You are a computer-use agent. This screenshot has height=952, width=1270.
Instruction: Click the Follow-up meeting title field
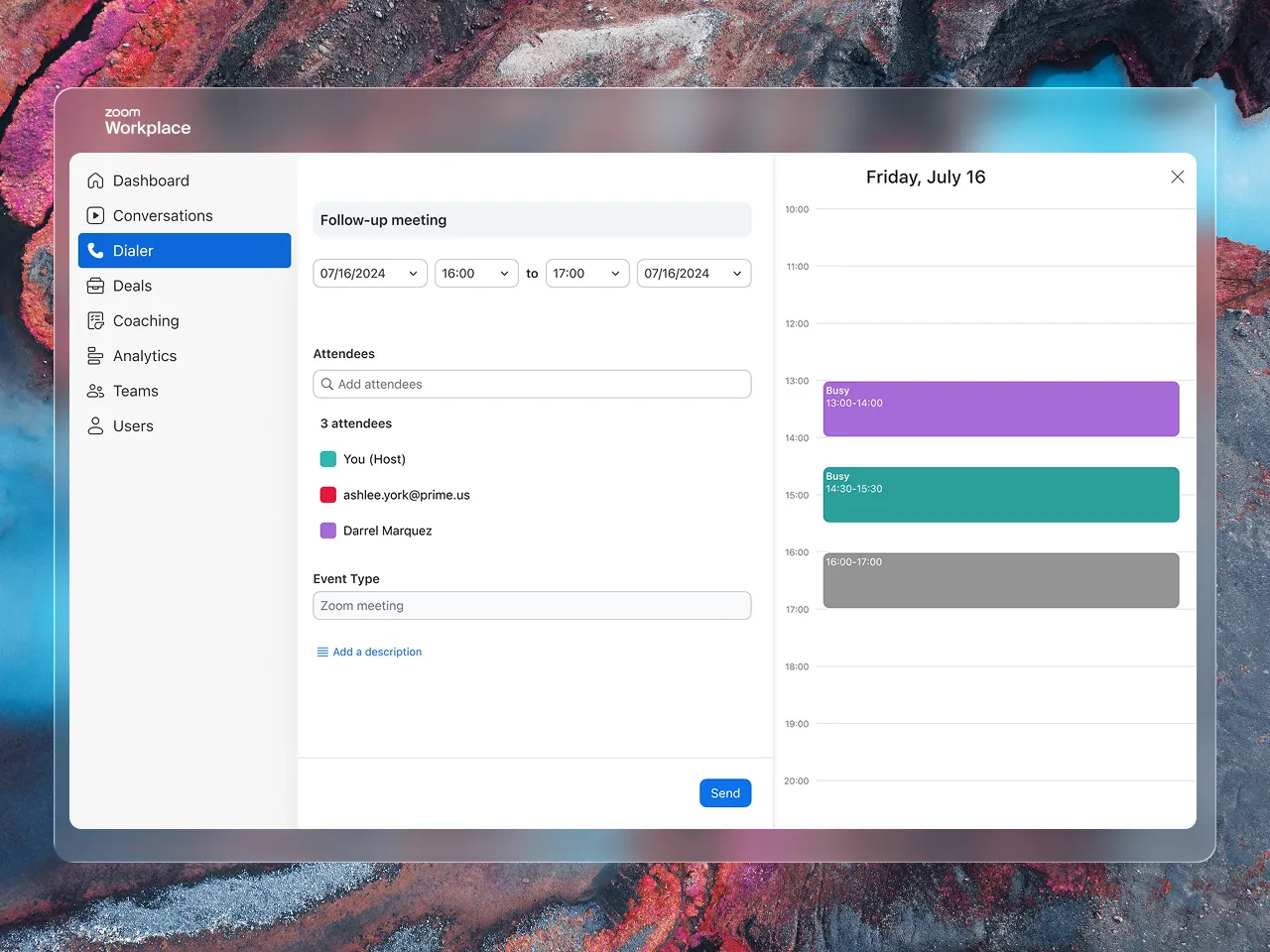(532, 220)
